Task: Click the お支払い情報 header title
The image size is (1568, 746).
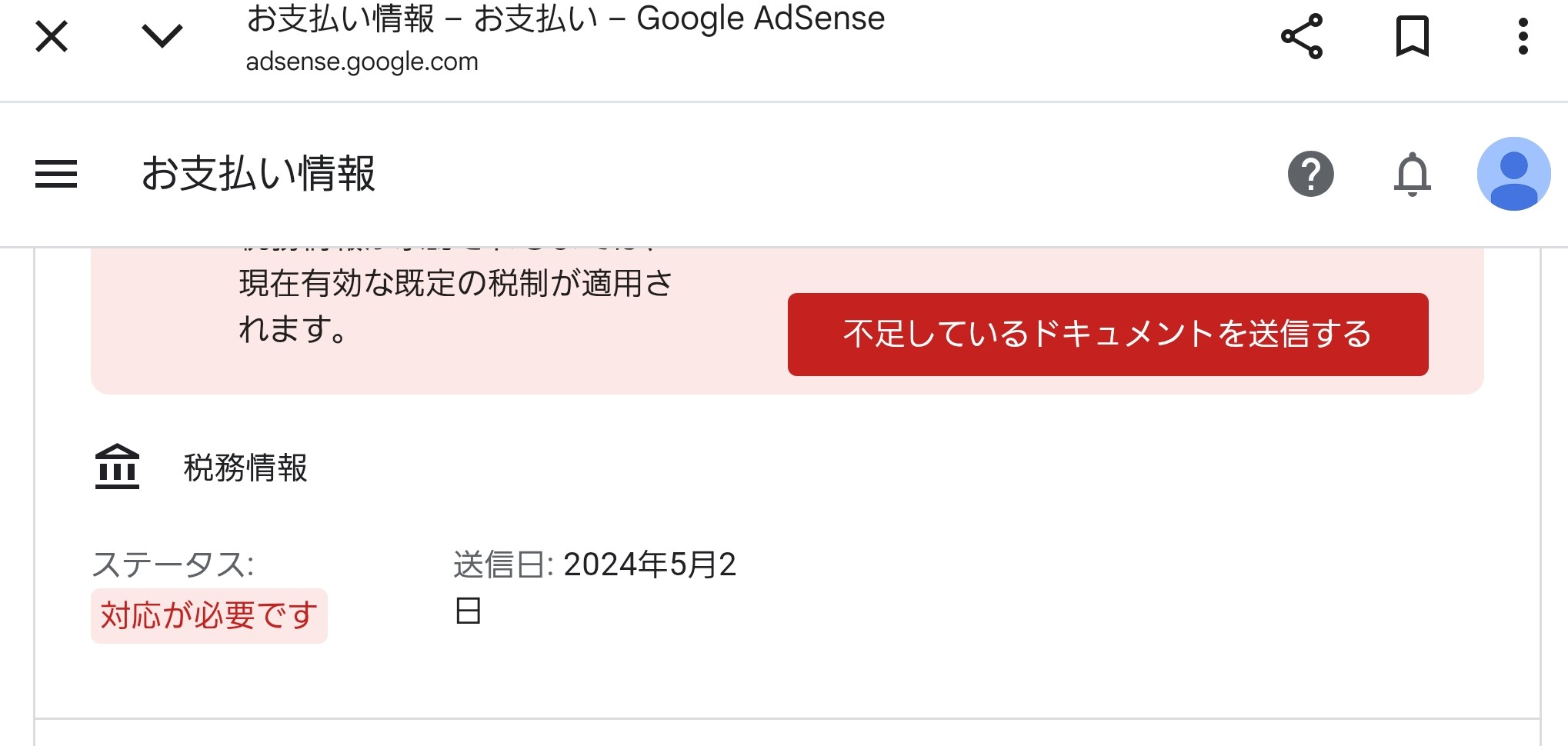Action: [x=259, y=174]
